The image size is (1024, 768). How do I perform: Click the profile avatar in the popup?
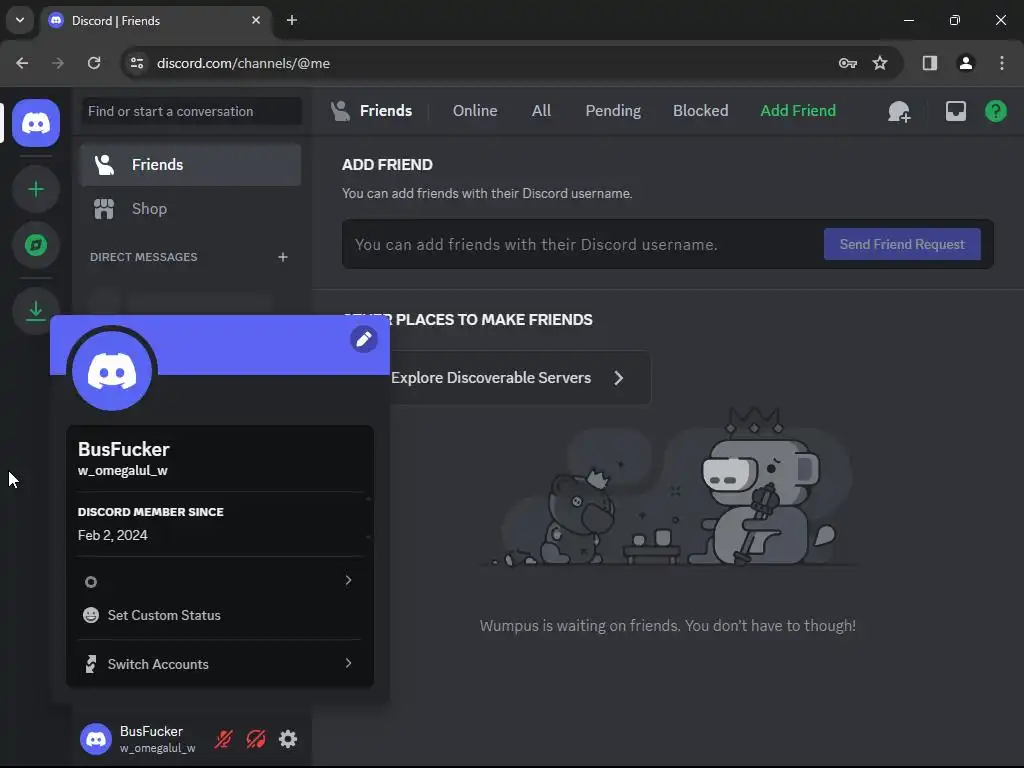(112, 371)
